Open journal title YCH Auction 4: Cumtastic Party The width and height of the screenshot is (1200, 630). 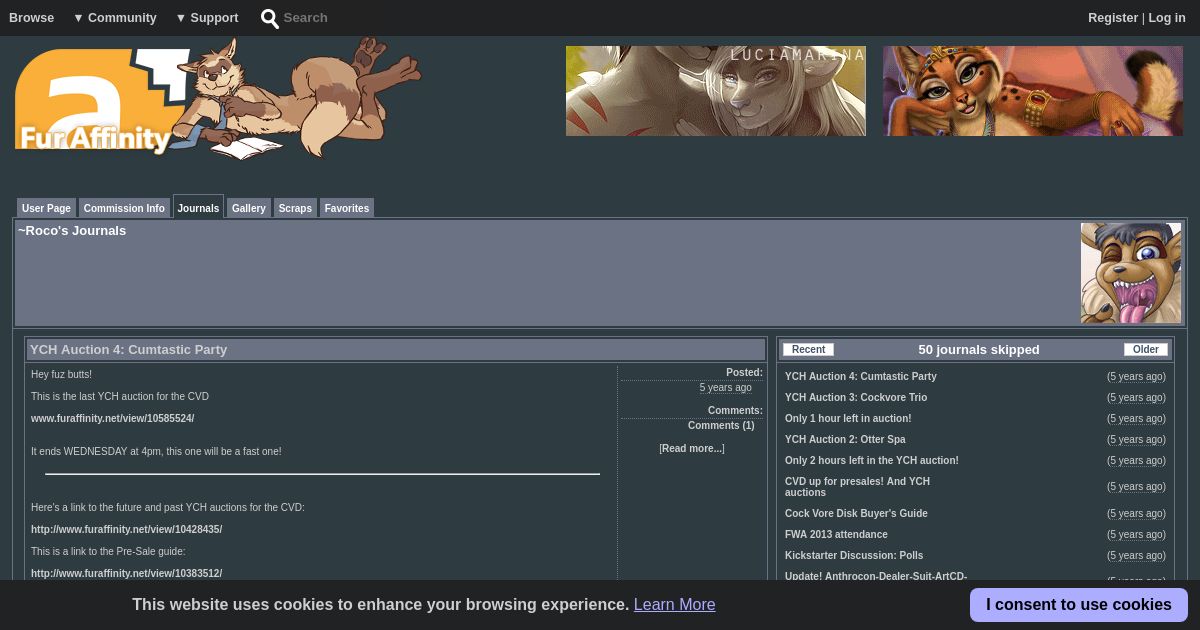[129, 350]
